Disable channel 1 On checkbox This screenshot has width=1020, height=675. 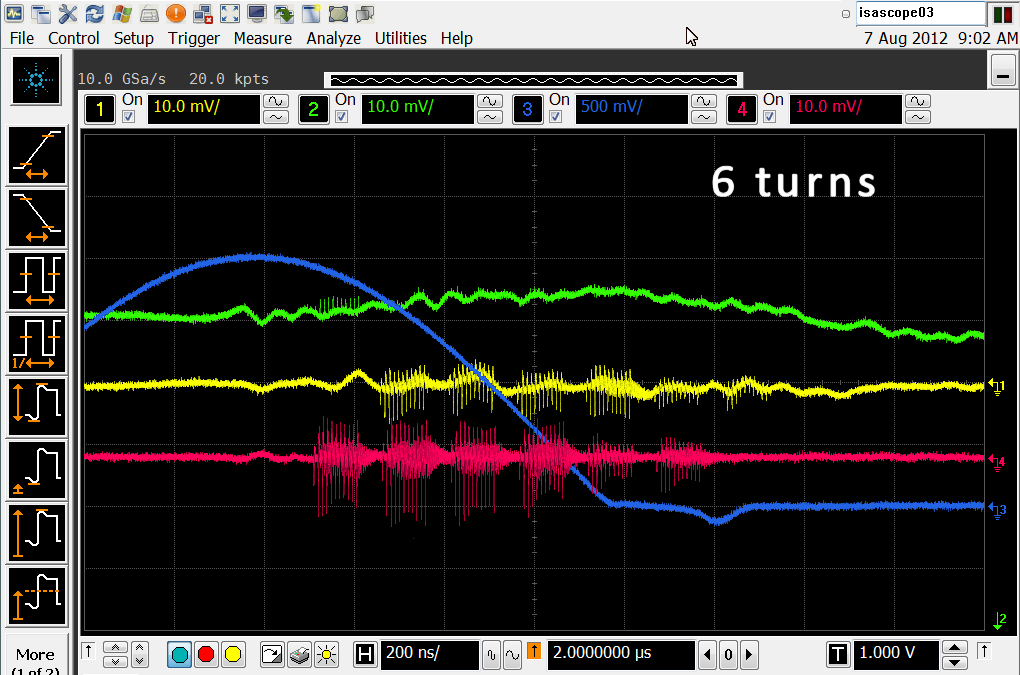129,117
